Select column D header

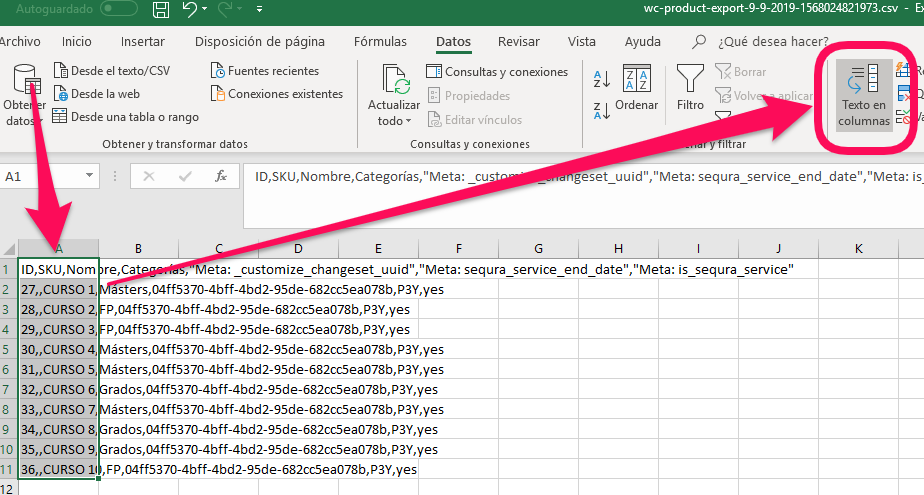298,249
